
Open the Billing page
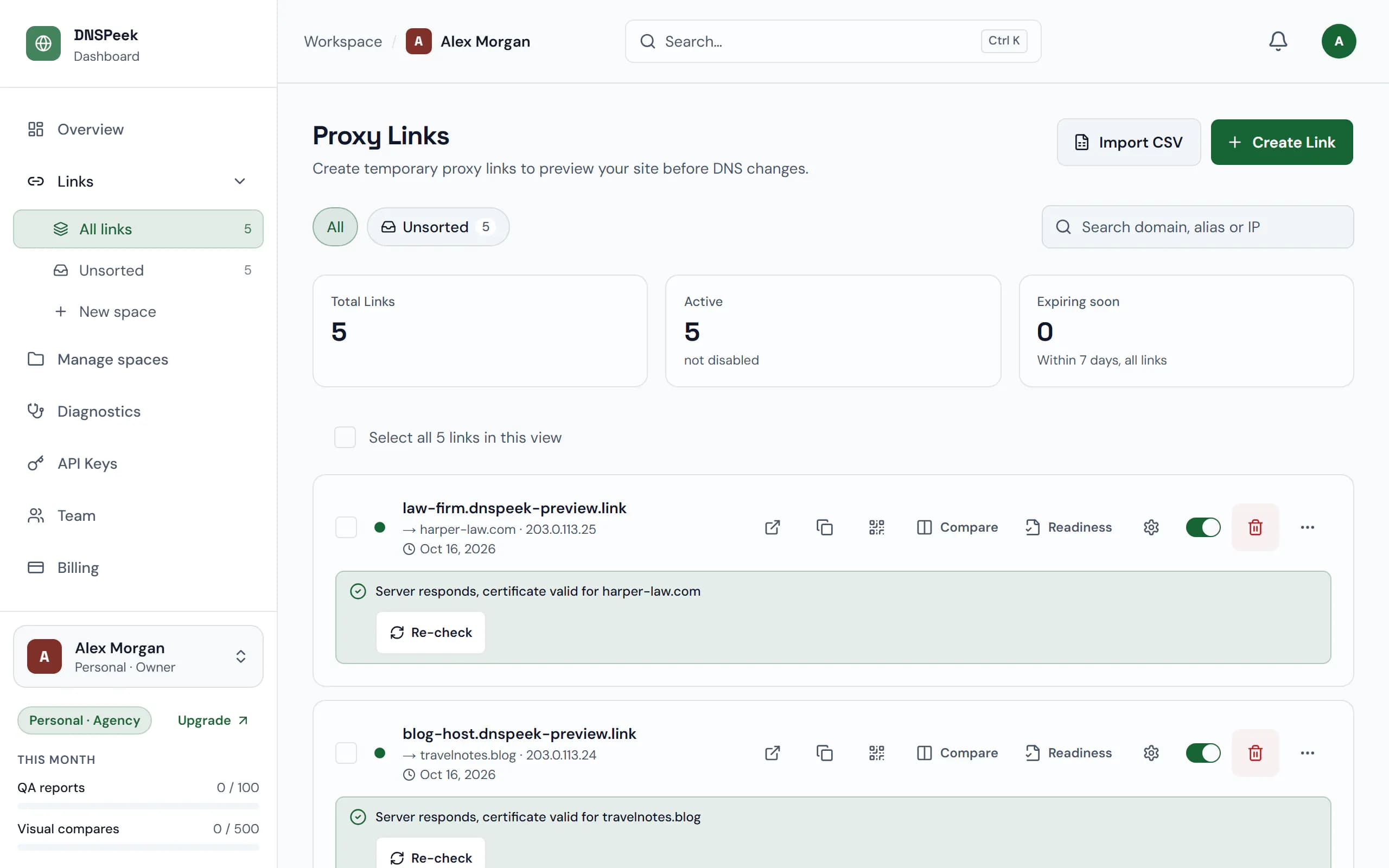(138, 568)
